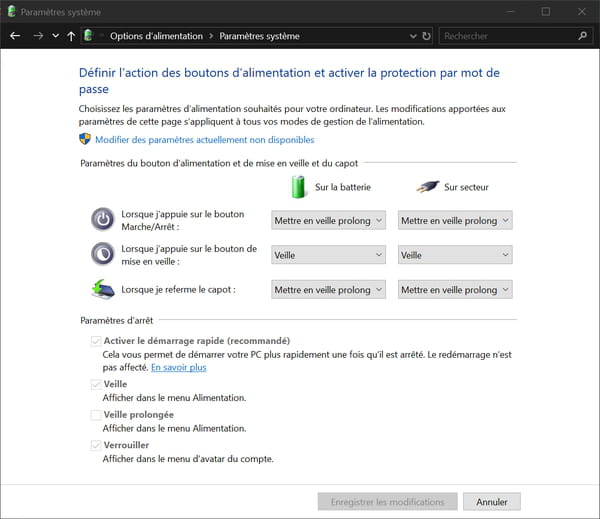Toggle 'Activer le démarrage rapide' checkbox

(96, 341)
